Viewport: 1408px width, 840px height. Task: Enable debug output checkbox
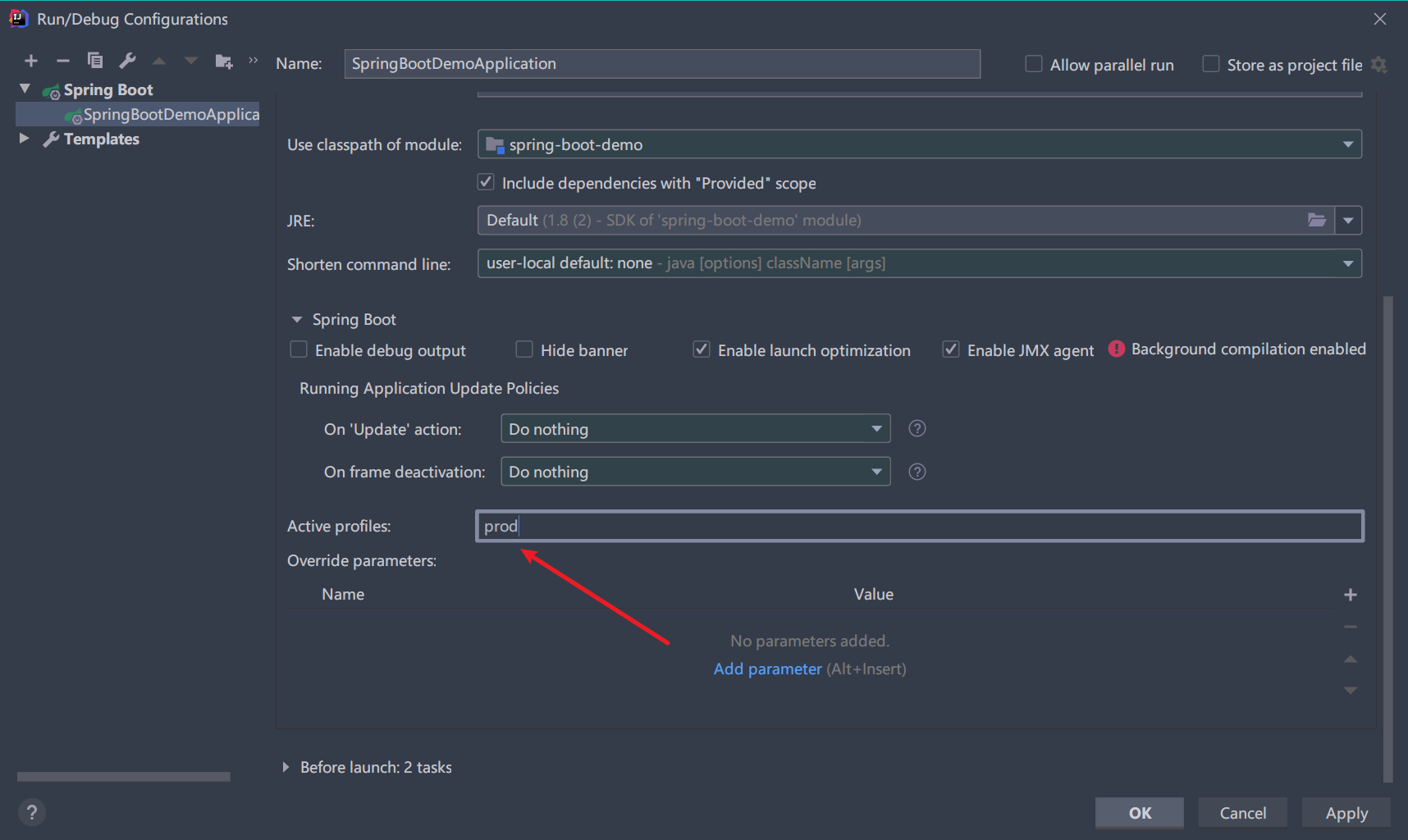click(x=299, y=349)
